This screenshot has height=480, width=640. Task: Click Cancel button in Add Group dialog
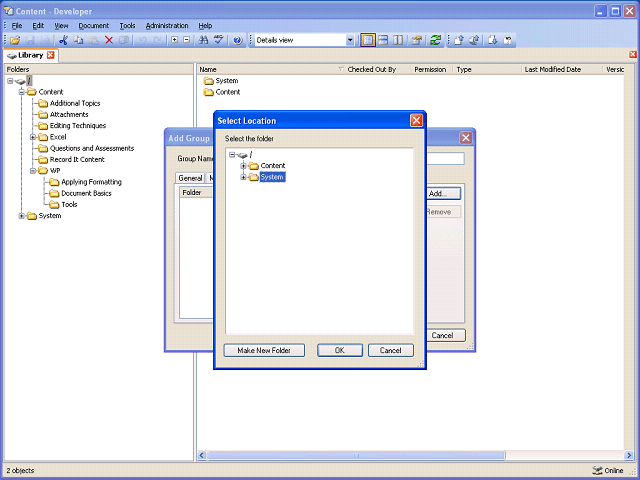(x=446, y=336)
